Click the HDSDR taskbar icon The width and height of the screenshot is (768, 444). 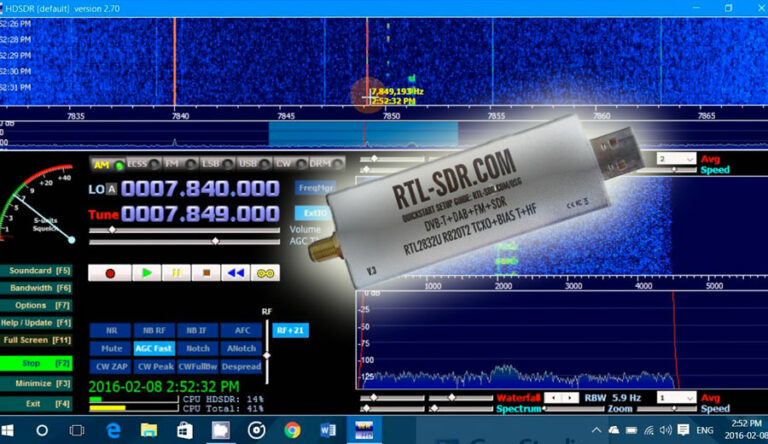point(364,430)
